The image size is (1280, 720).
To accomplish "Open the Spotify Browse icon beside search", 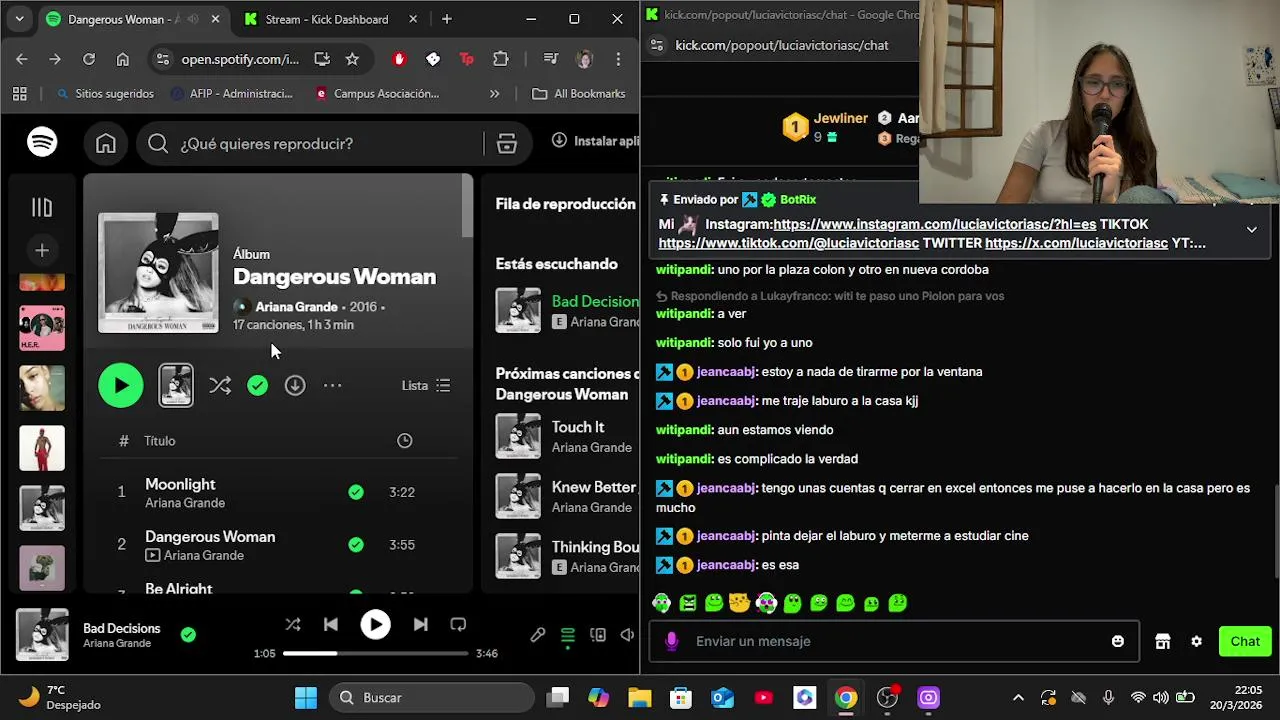I will tap(507, 144).
